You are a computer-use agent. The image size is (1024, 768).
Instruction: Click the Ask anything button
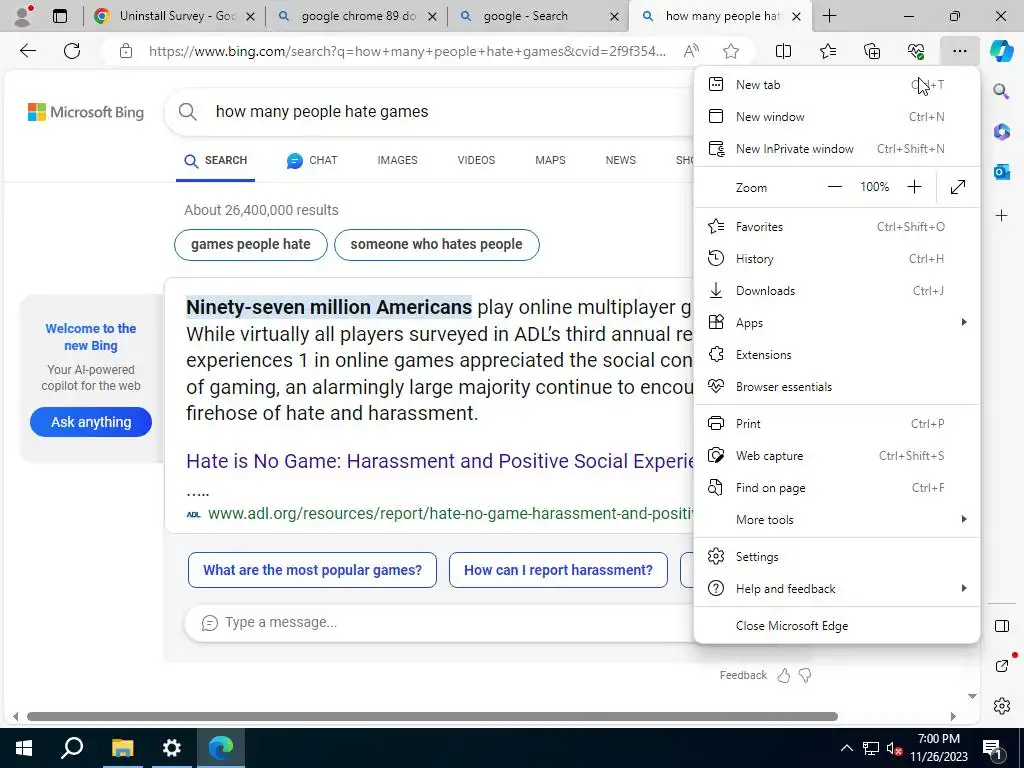click(91, 422)
